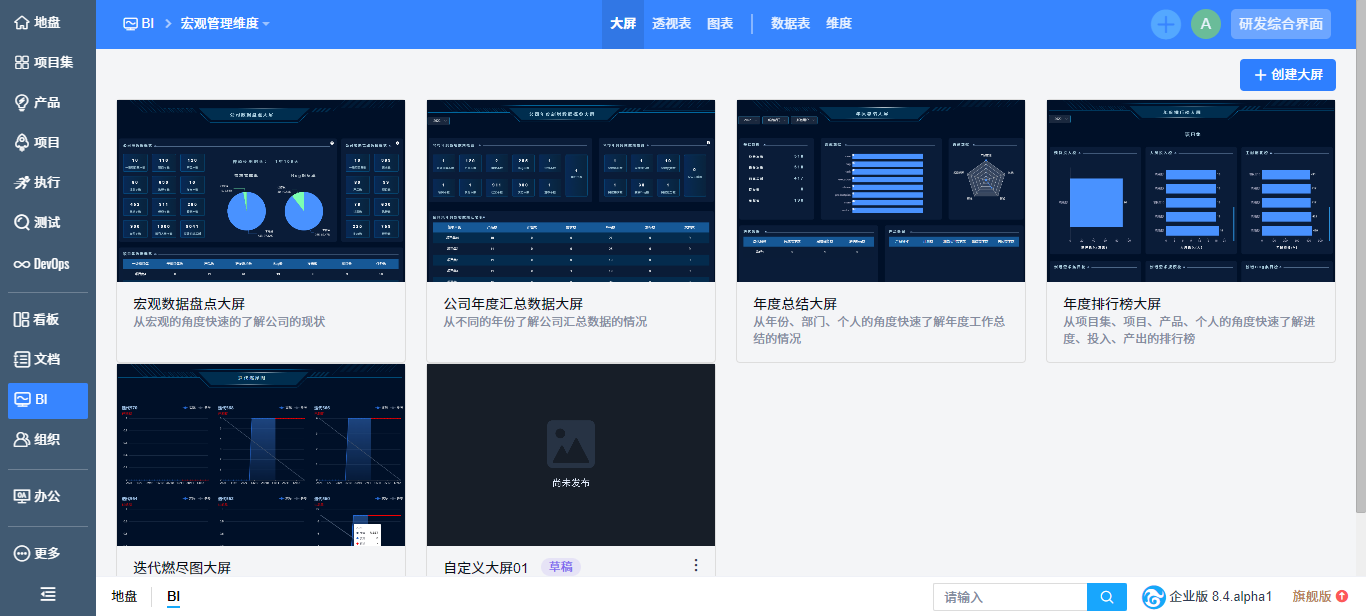
Task: Navigate to the 测试 module
Action: click(37, 222)
